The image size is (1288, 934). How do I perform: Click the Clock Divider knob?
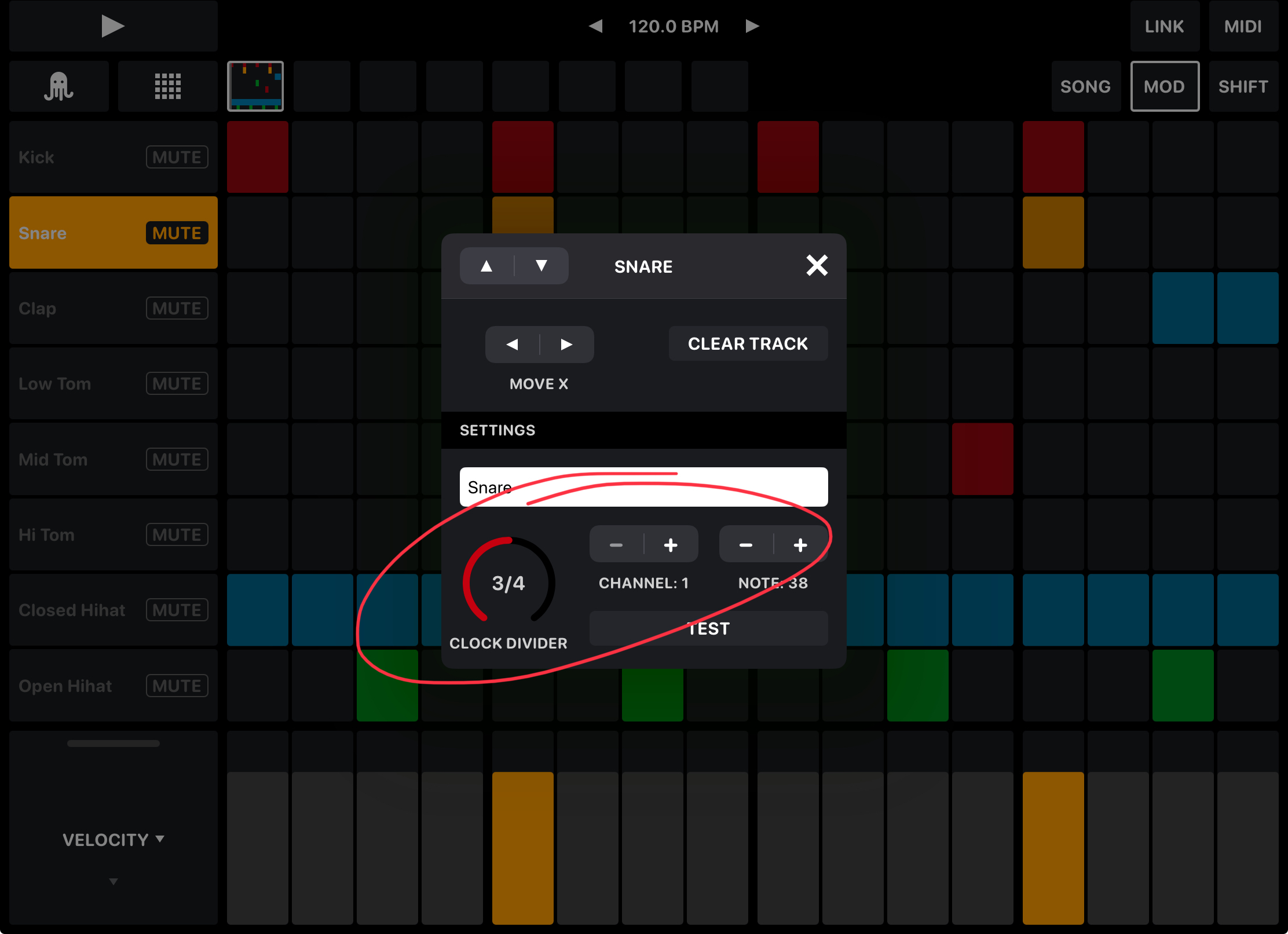[x=508, y=582]
